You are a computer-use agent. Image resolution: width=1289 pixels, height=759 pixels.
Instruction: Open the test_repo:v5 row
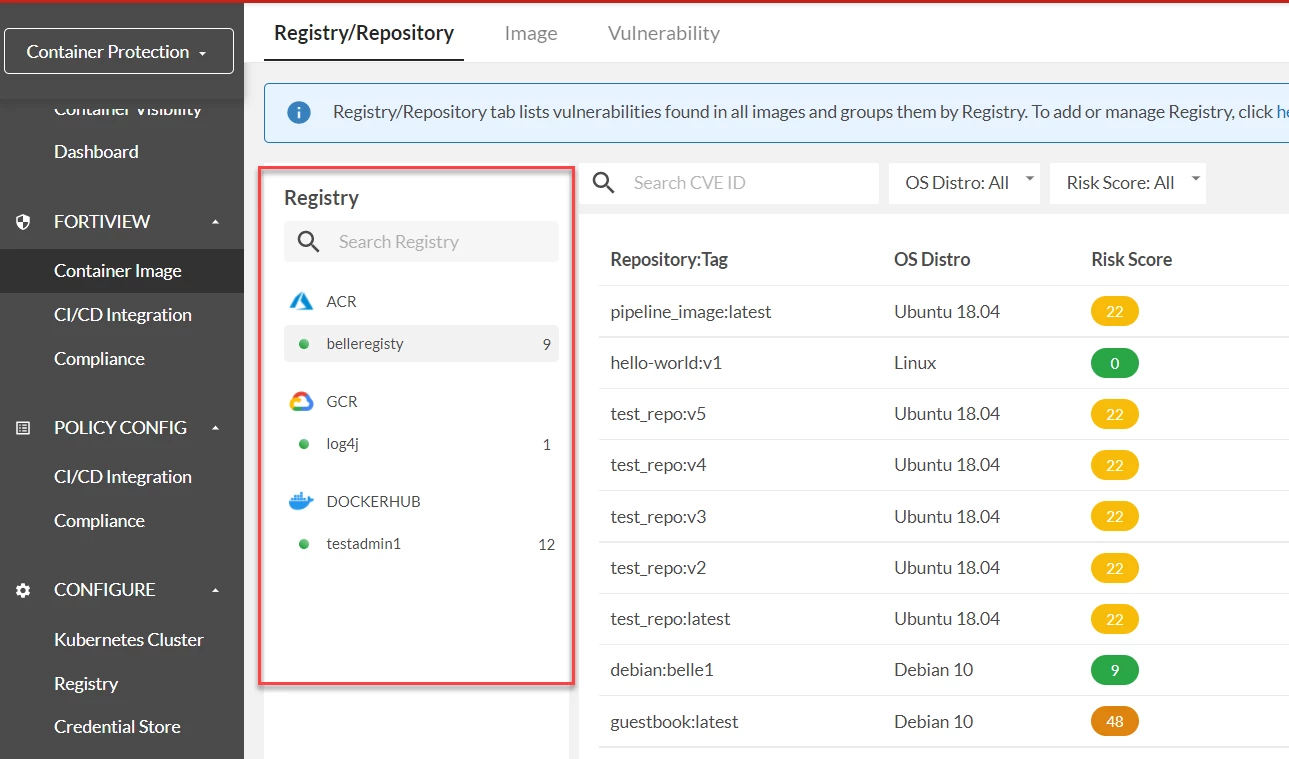coord(944,414)
